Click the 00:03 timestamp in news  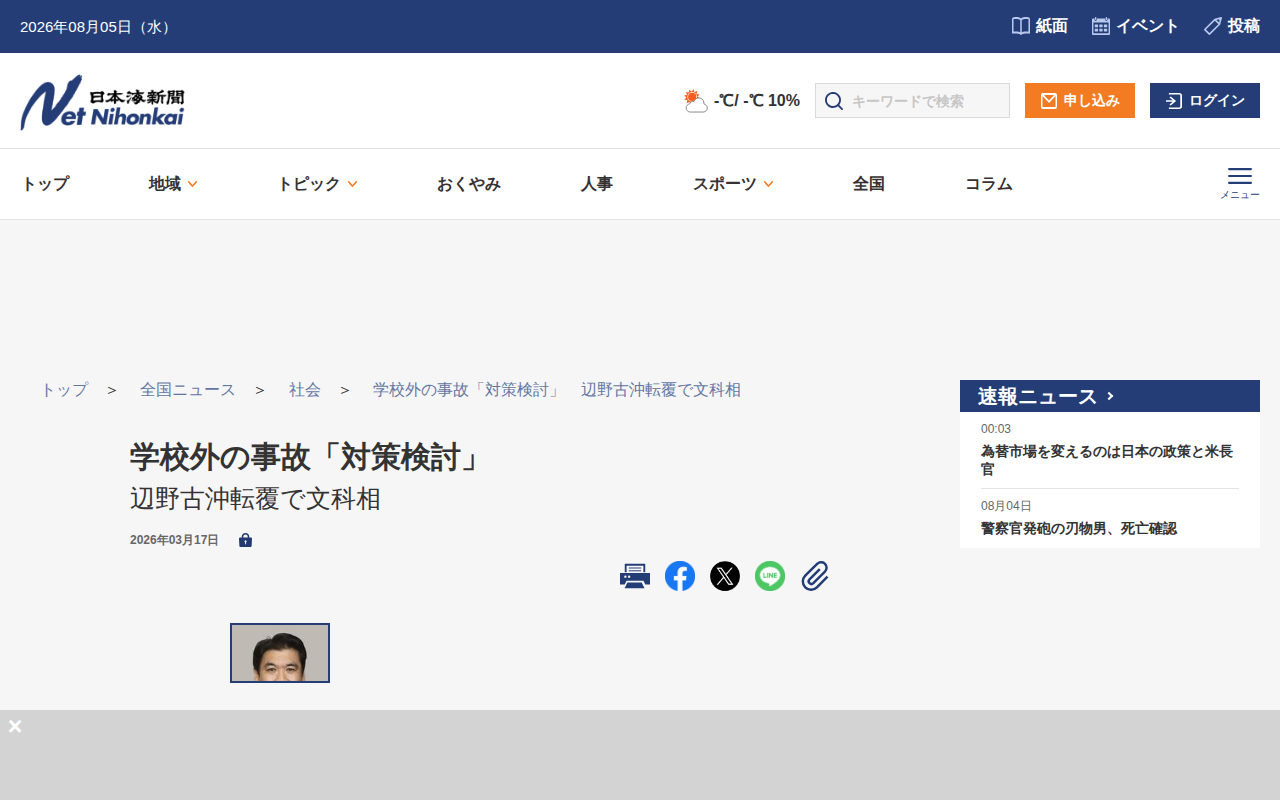click(x=996, y=429)
